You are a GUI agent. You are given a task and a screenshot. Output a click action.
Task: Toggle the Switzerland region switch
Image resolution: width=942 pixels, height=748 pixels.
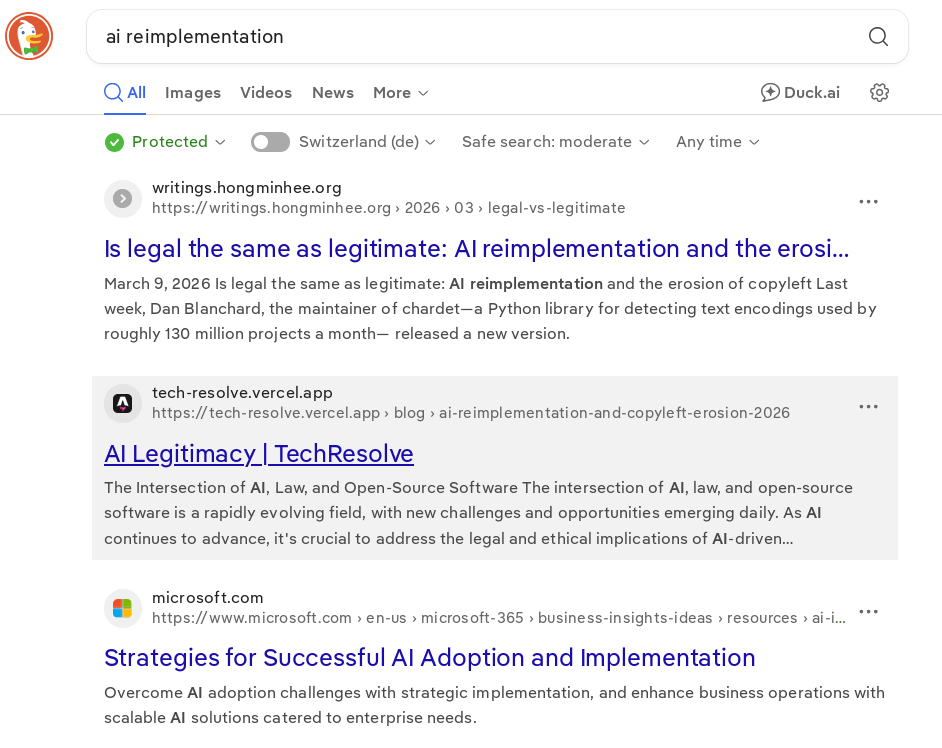(270, 142)
